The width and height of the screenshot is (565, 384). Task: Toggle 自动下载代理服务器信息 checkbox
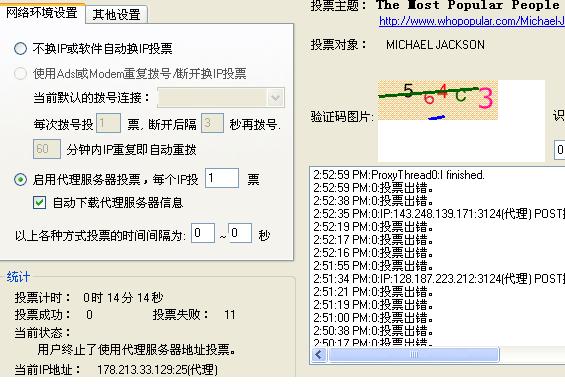[x=39, y=203]
